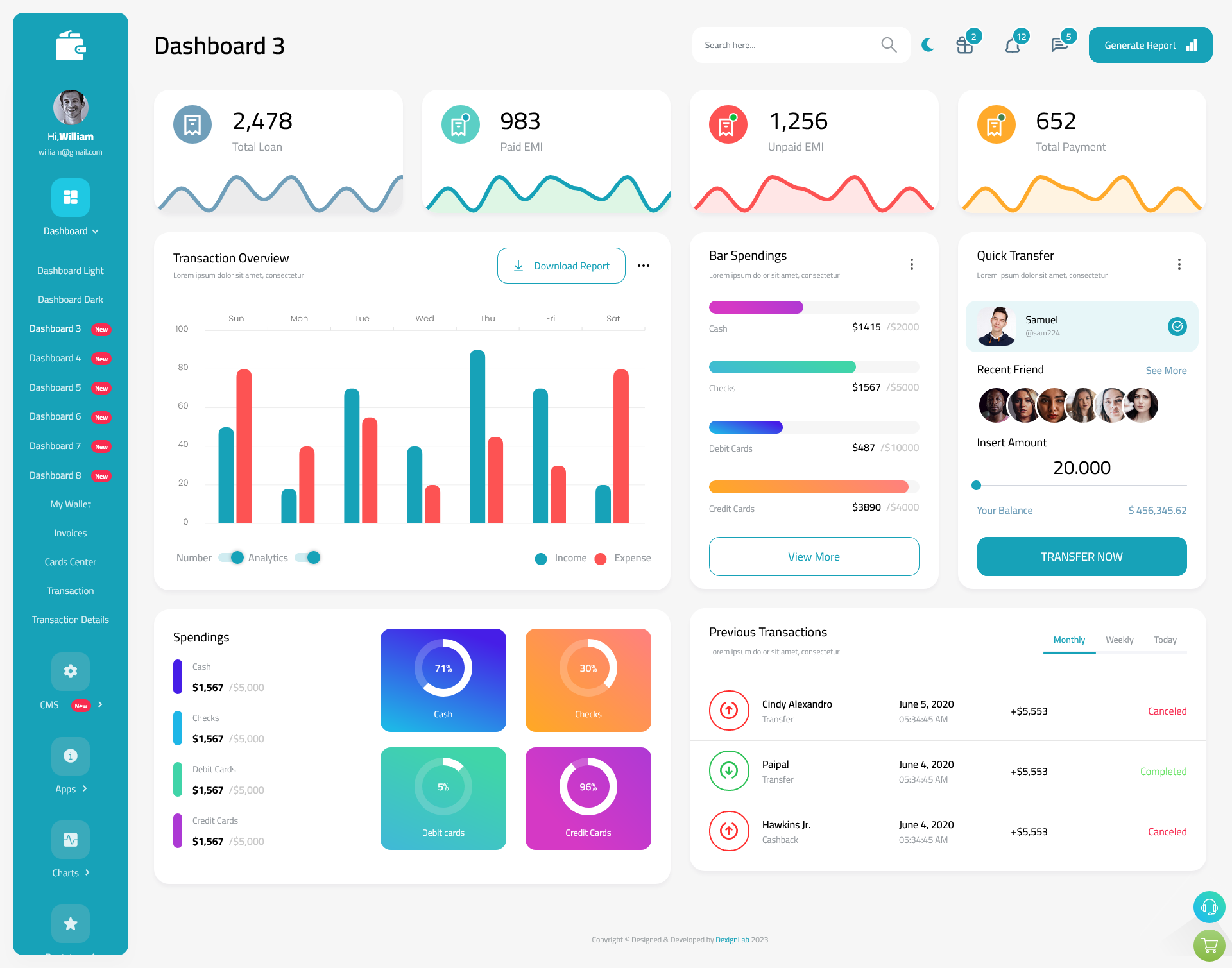
Task: Click the Paid EMI summary icon
Action: click(460, 122)
